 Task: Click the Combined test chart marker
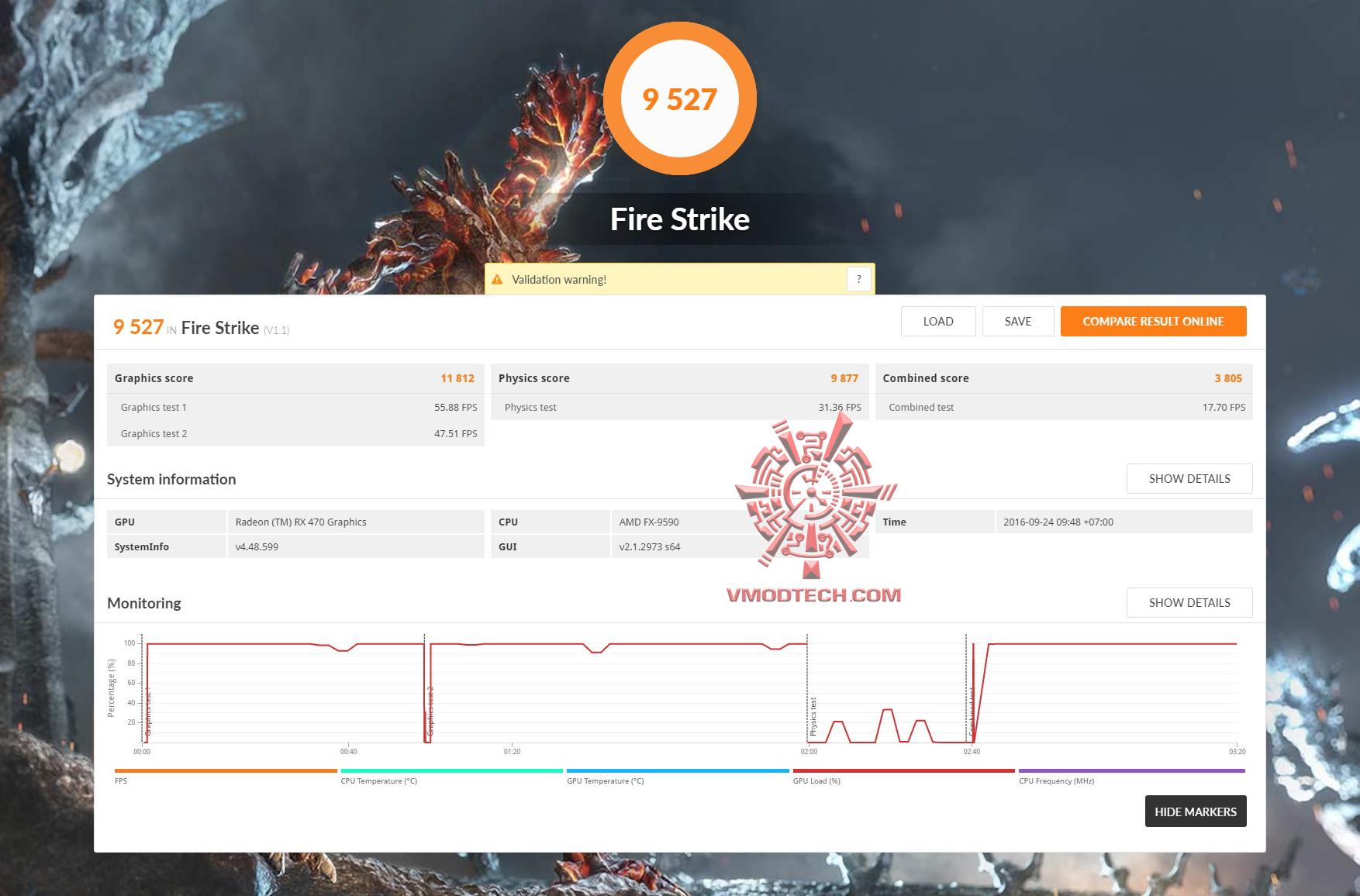(972, 712)
